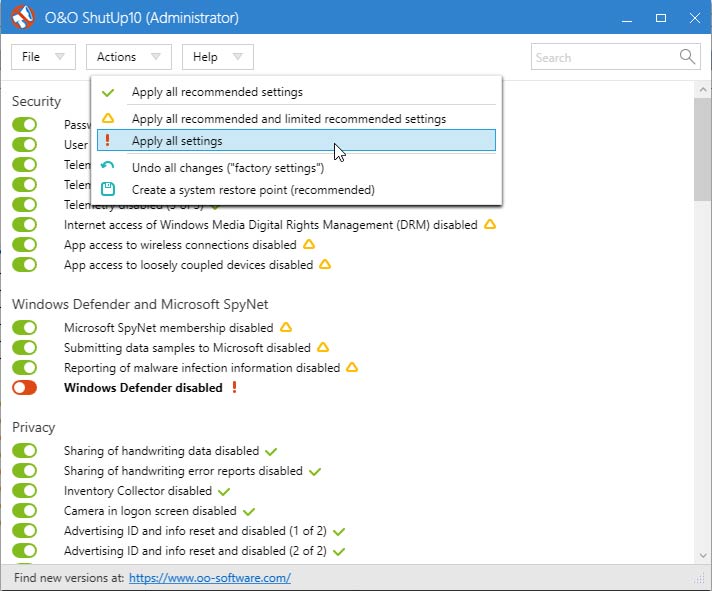Toggle App access to loosely coupled devices switch
This screenshot has height=591, width=712.
(25, 265)
